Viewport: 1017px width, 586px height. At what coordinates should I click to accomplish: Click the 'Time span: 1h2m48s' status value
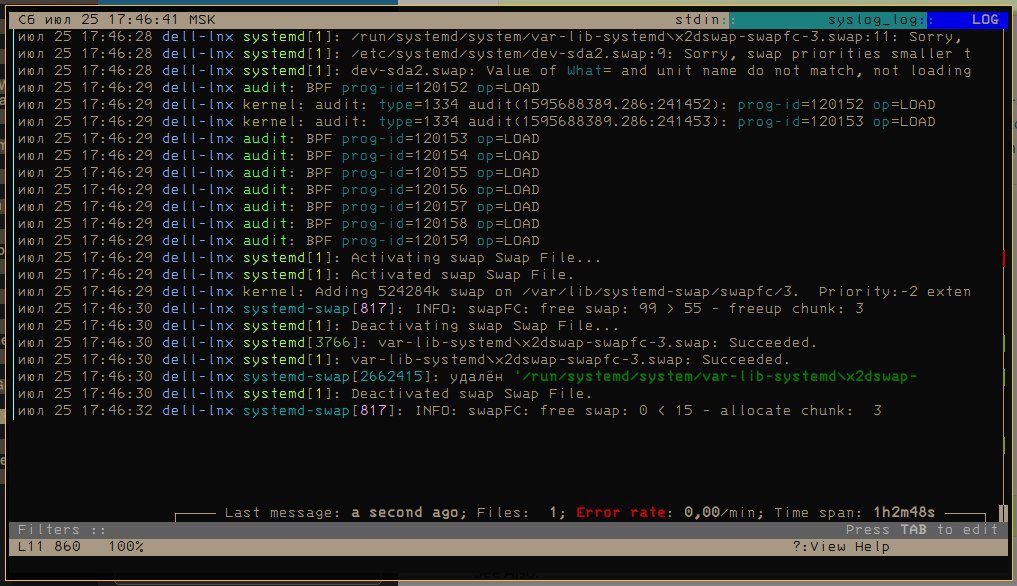point(855,513)
